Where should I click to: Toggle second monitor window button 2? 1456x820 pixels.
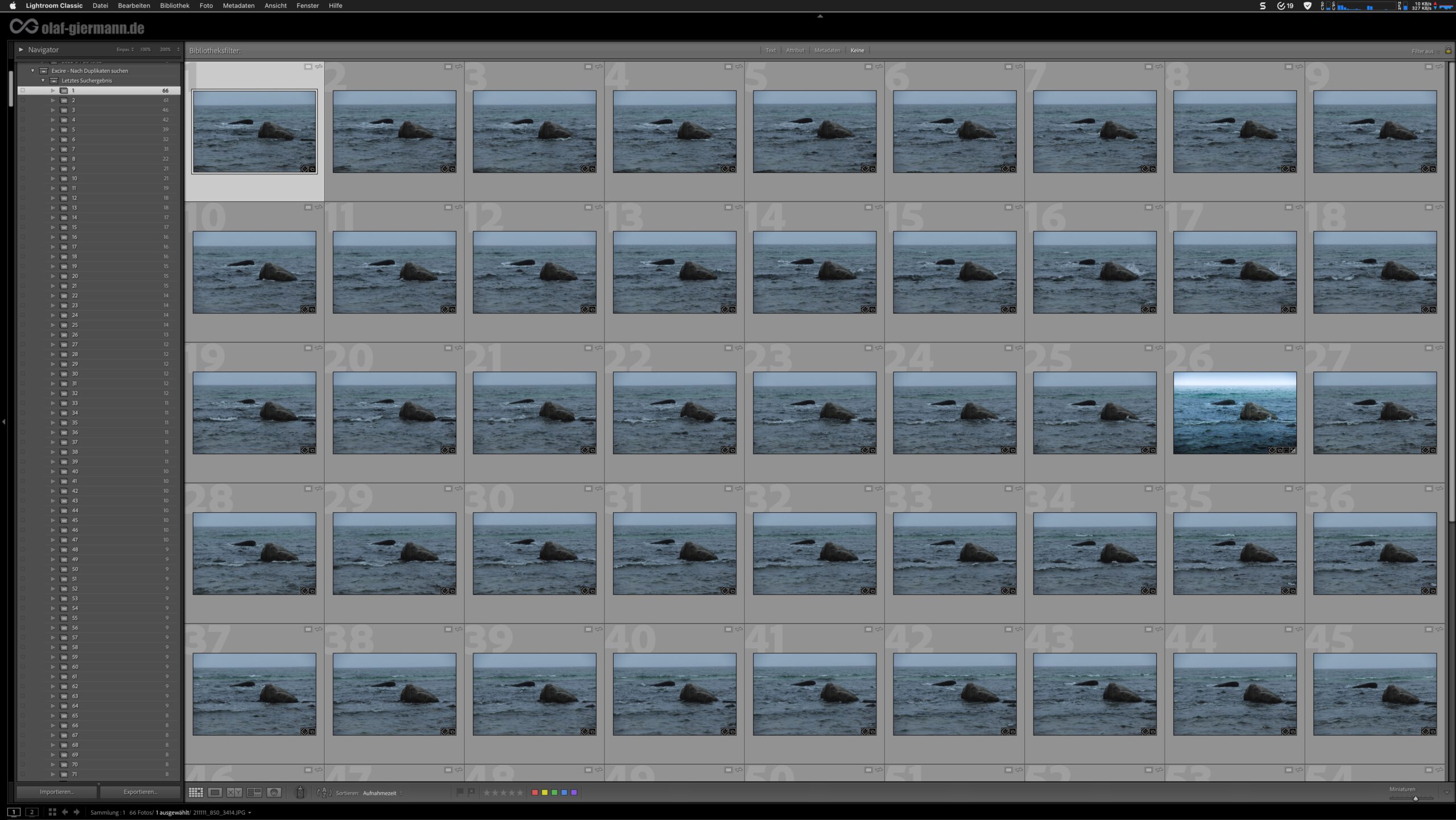[32, 813]
